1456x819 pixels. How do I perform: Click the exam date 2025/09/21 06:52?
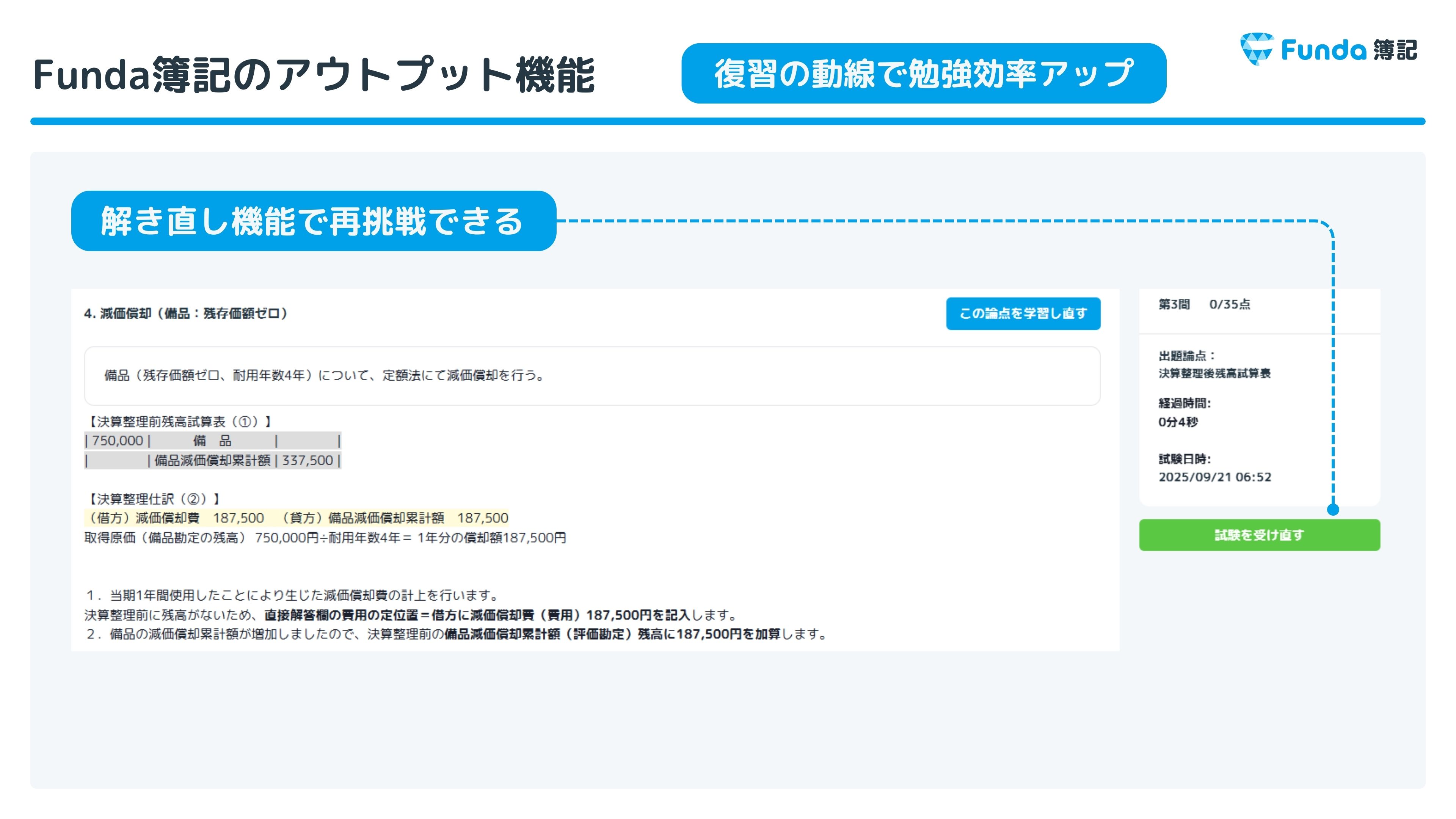pos(1214,477)
